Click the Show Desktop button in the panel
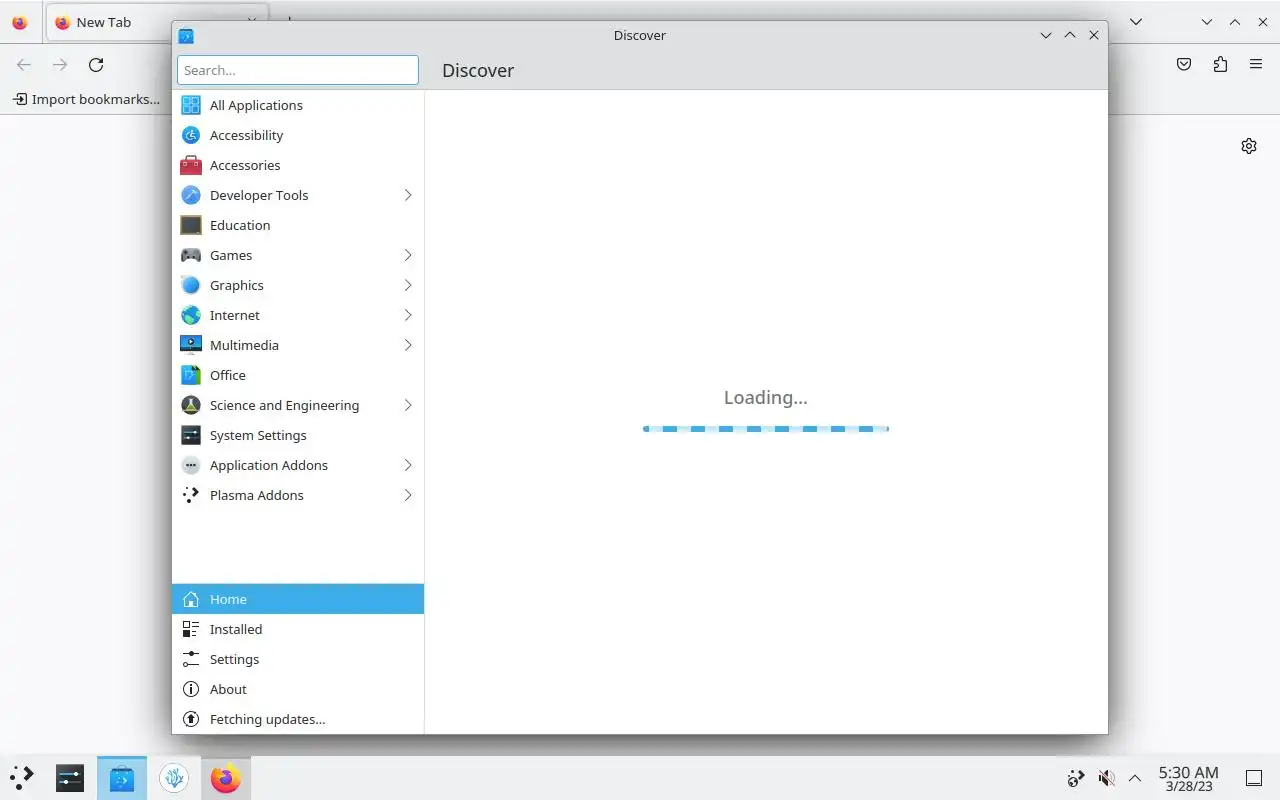1280x800 pixels. [1254, 778]
